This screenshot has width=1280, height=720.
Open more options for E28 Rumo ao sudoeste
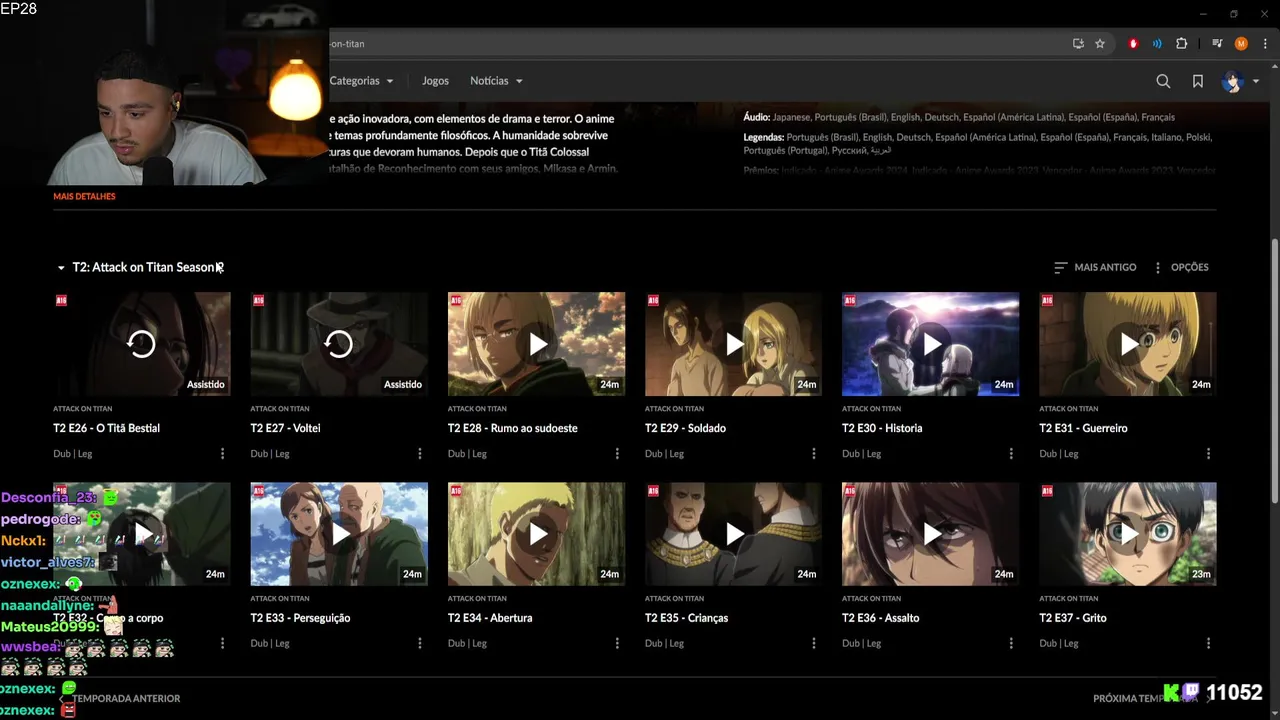617,454
